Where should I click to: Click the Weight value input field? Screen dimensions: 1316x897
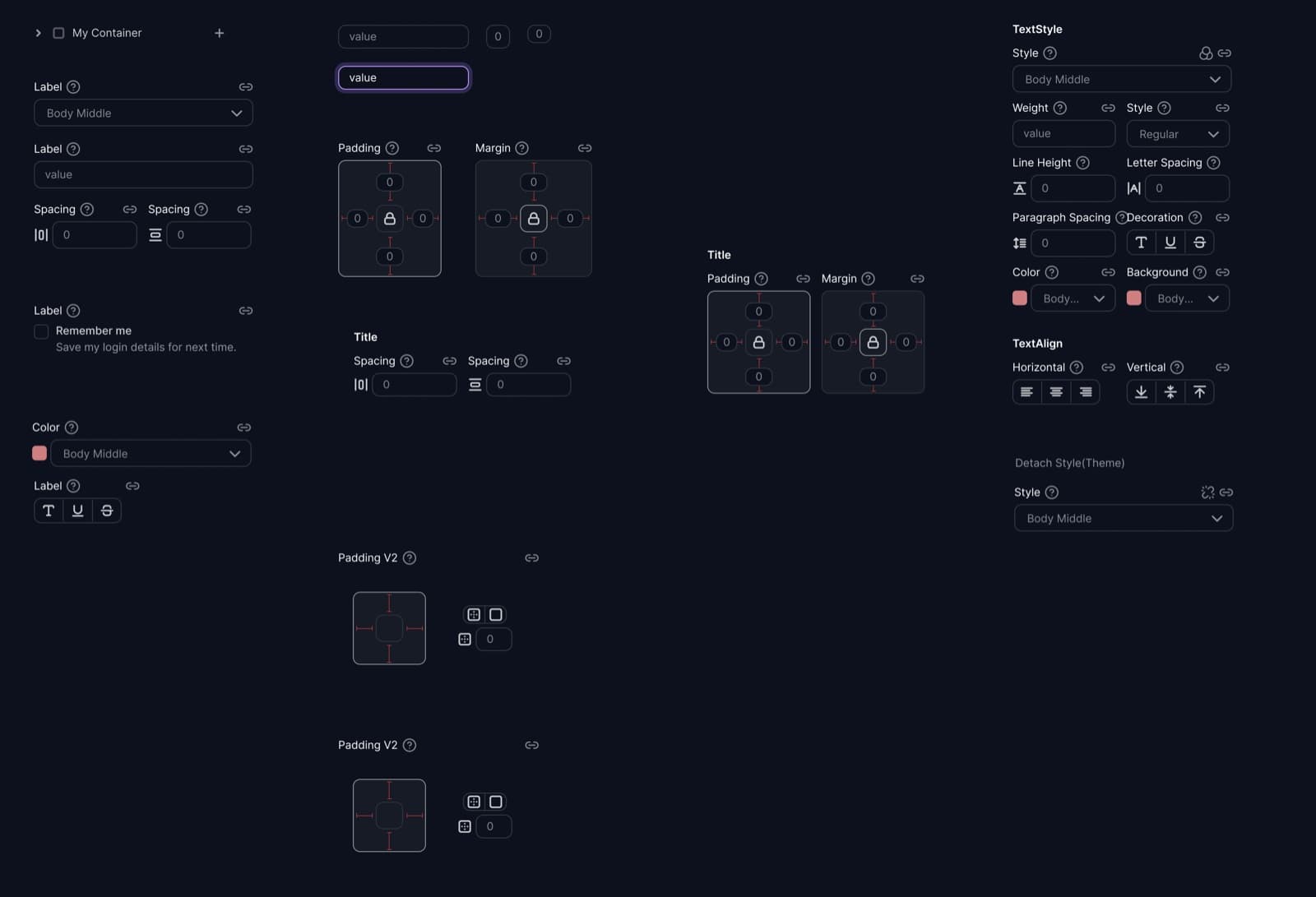[1063, 133]
